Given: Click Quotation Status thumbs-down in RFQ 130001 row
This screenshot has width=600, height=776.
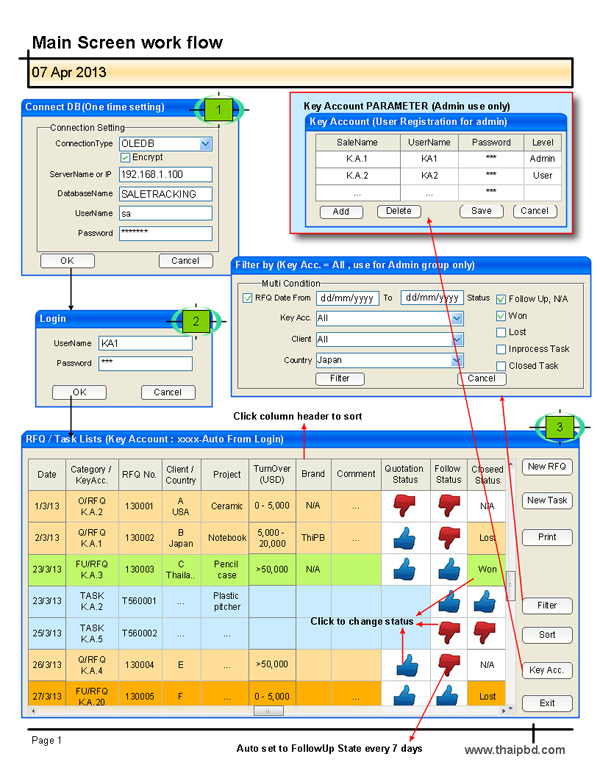Looking at the screenshot, I should coord(403,505).
